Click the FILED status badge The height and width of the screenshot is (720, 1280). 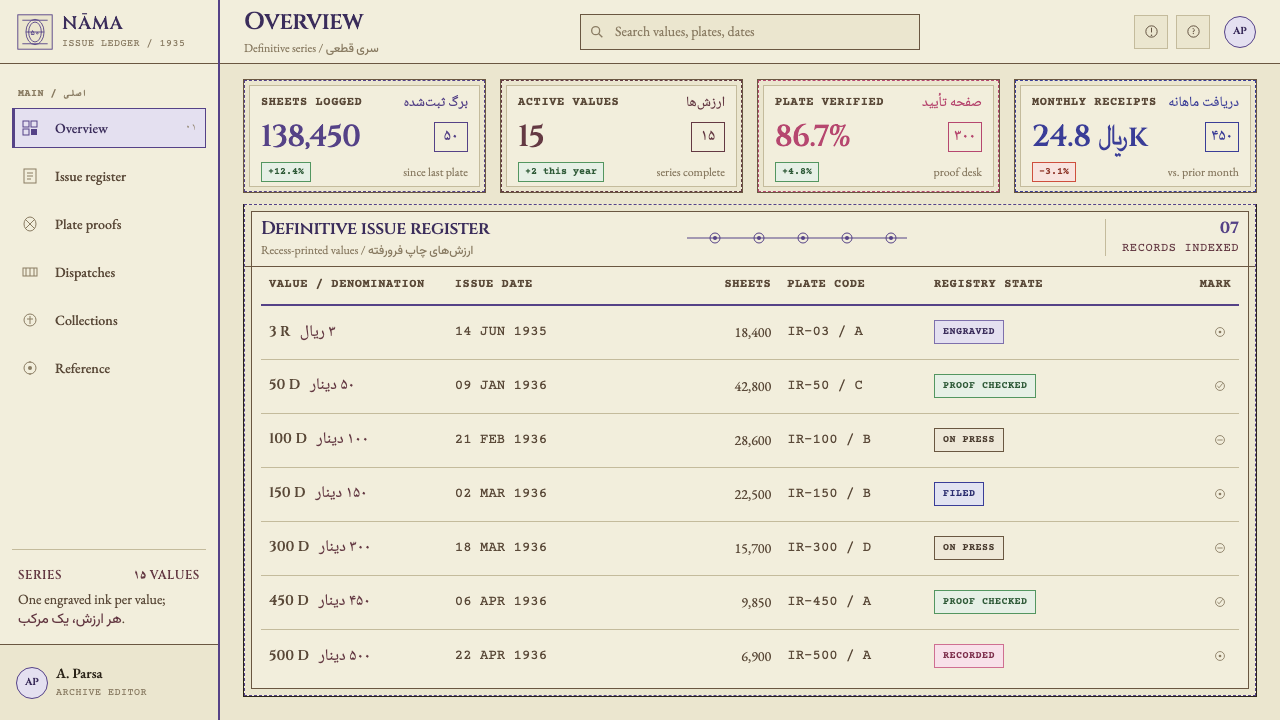(959, 494)
